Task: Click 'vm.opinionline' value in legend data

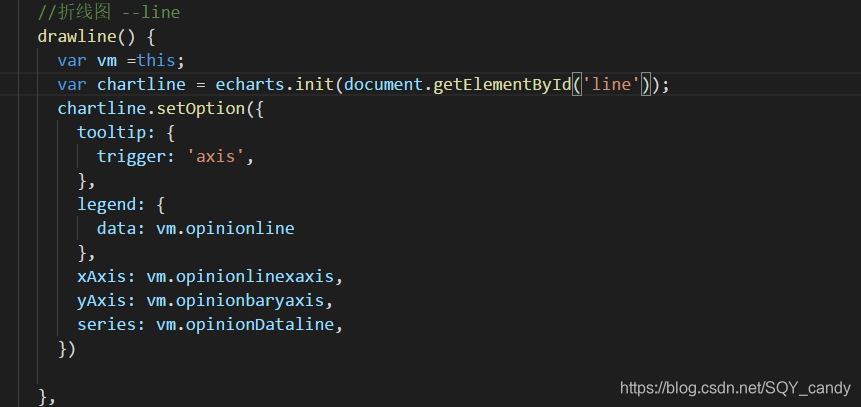Action: click(x=226, y=228)
